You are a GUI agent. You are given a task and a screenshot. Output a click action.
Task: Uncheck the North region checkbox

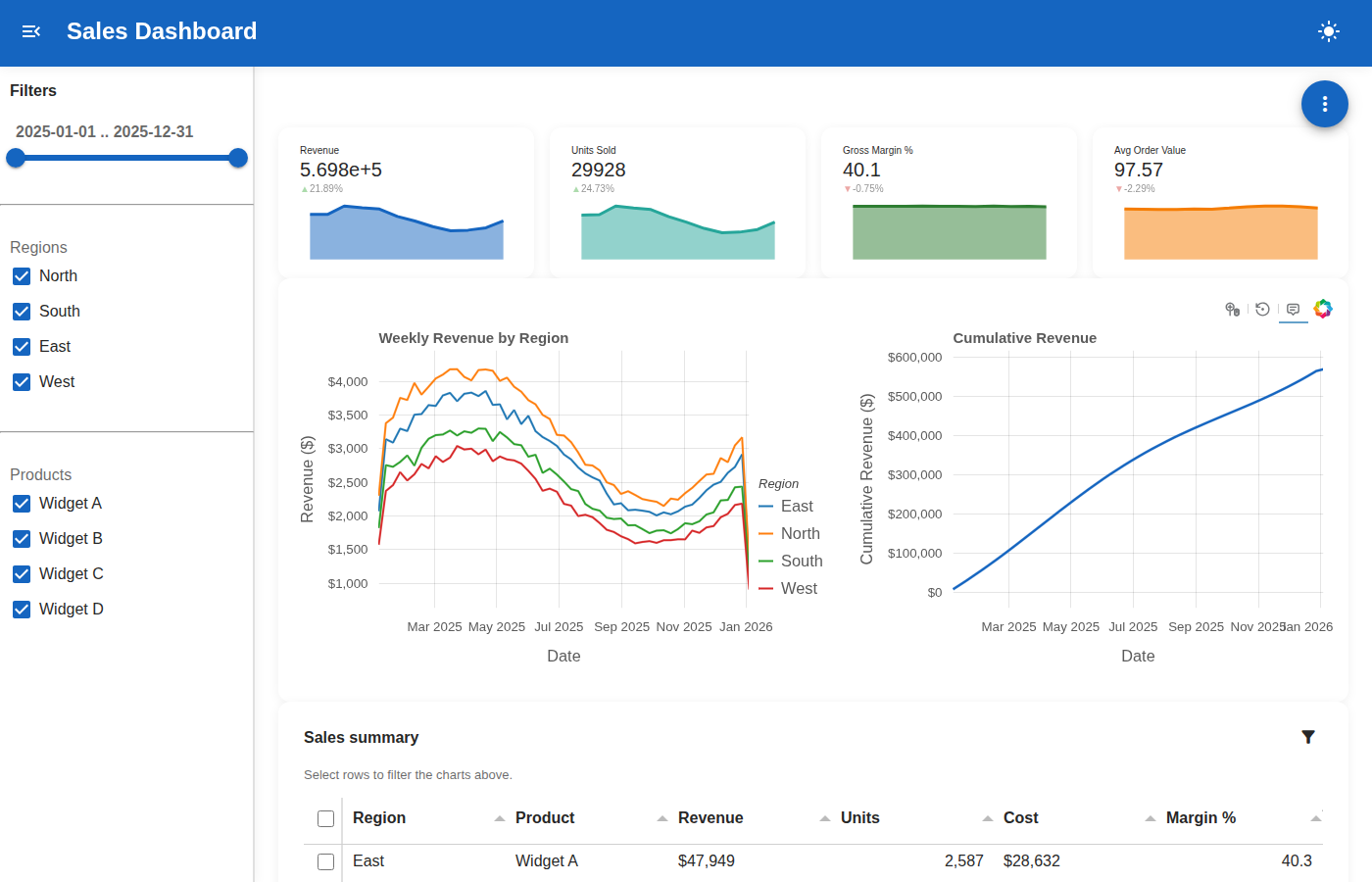point(22,276)
